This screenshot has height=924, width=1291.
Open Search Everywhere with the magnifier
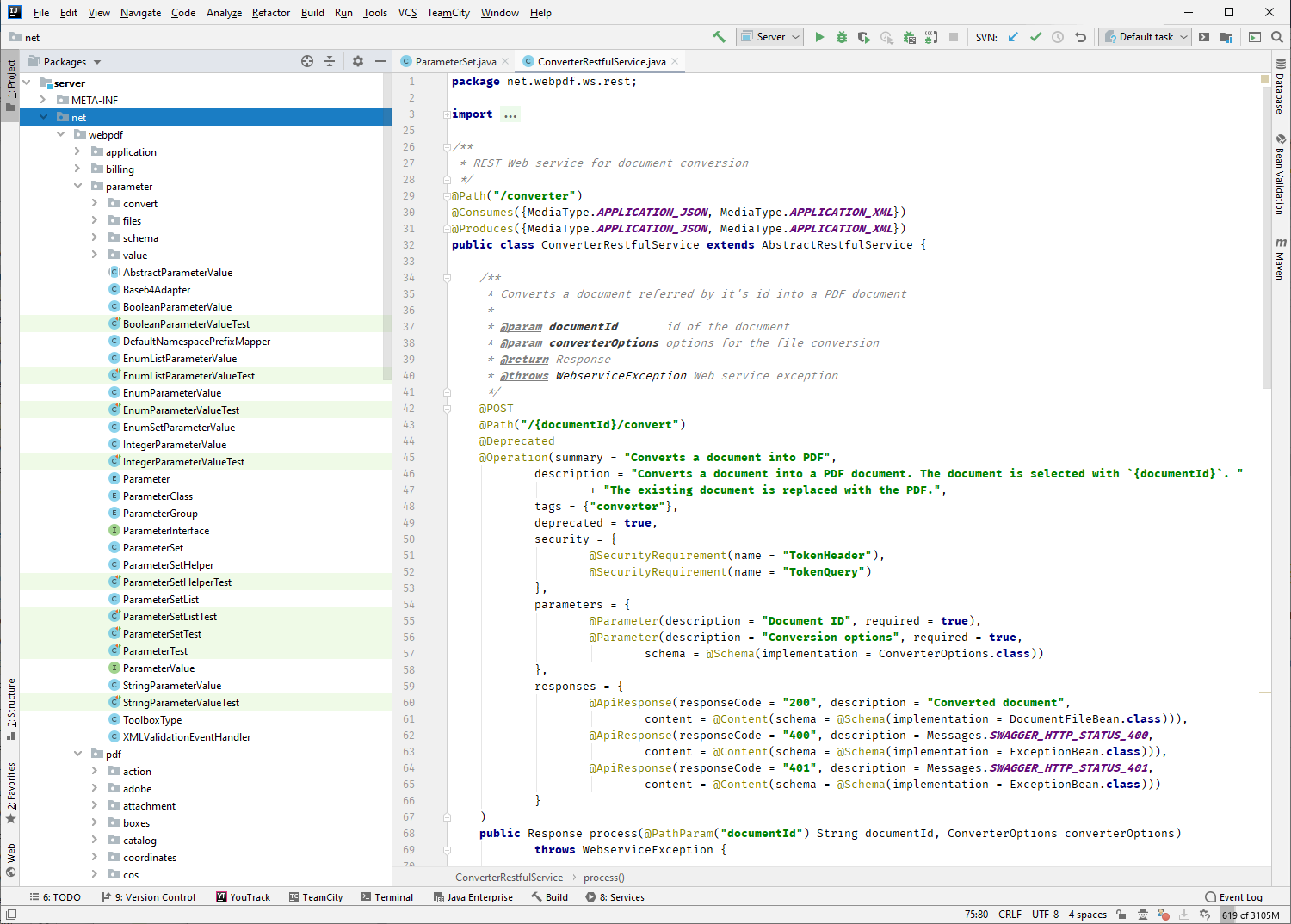(x=1274, y=36)
